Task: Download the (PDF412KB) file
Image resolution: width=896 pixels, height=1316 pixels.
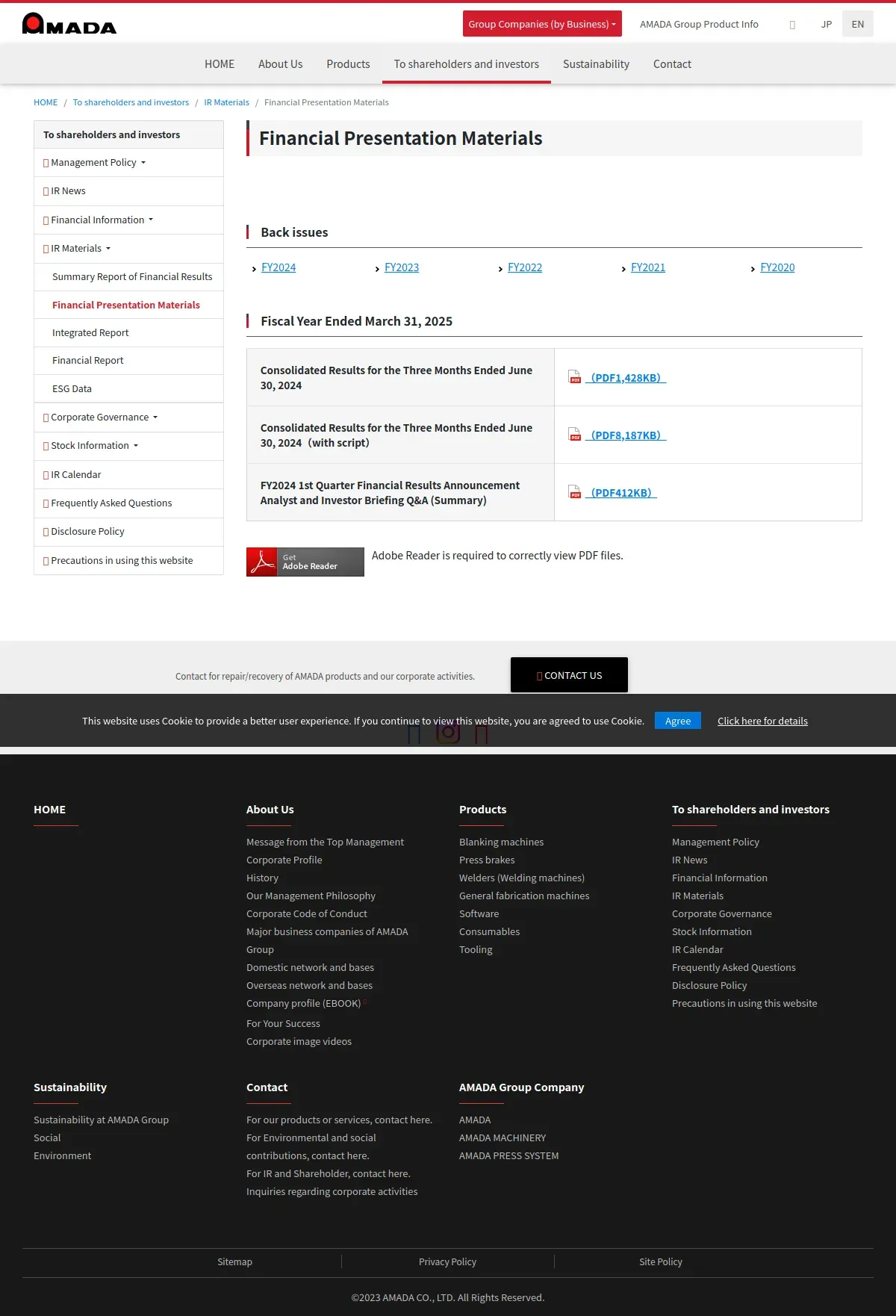Action: pyautogui.click(x=621, y=493)
